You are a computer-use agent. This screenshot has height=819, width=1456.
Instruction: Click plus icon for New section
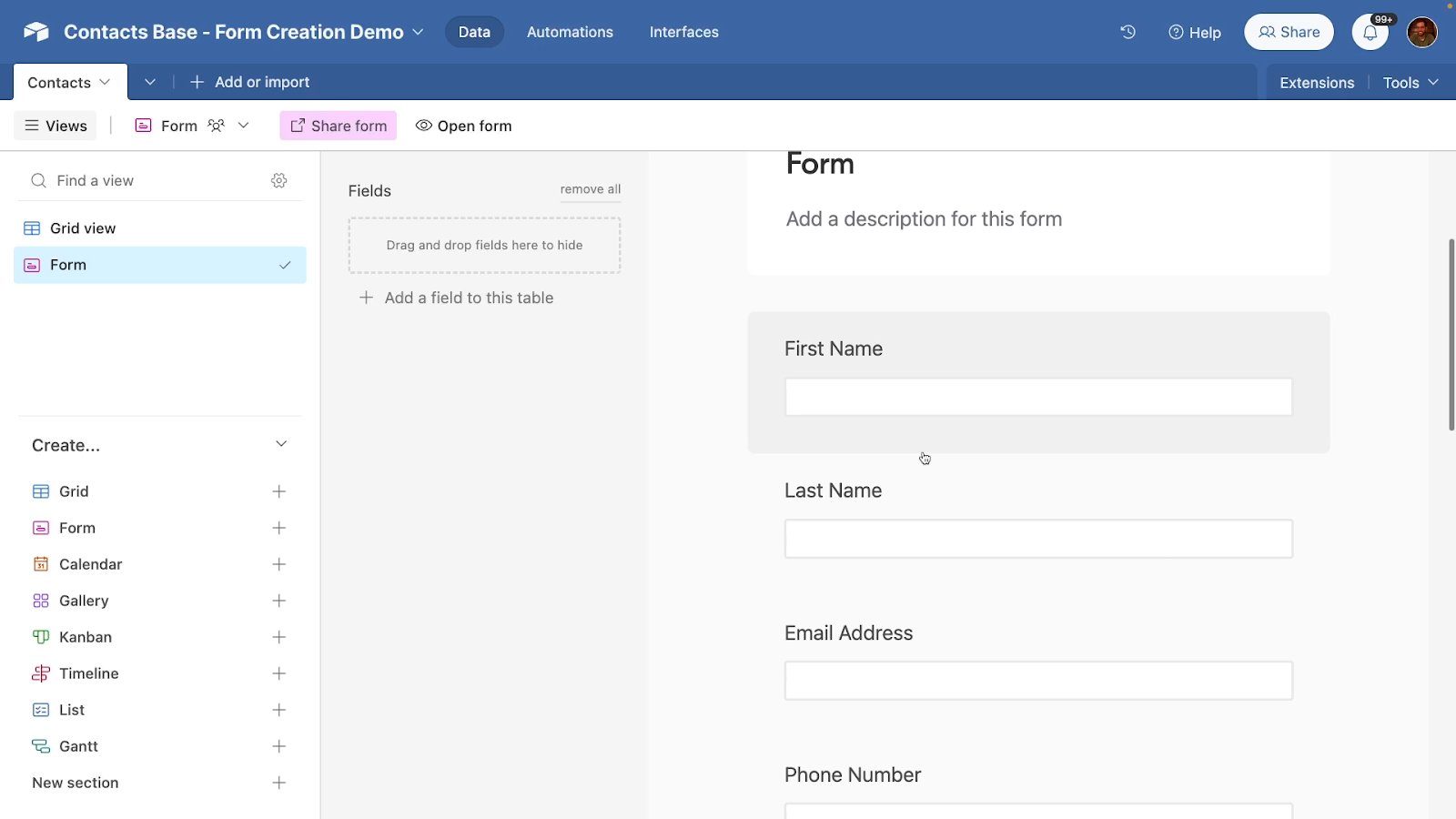point(279,783)
